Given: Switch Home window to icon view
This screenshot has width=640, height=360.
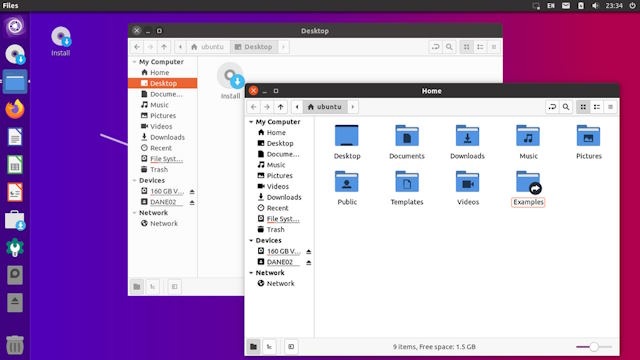Looking at the screenshot, I should click(x=583, y=107).
